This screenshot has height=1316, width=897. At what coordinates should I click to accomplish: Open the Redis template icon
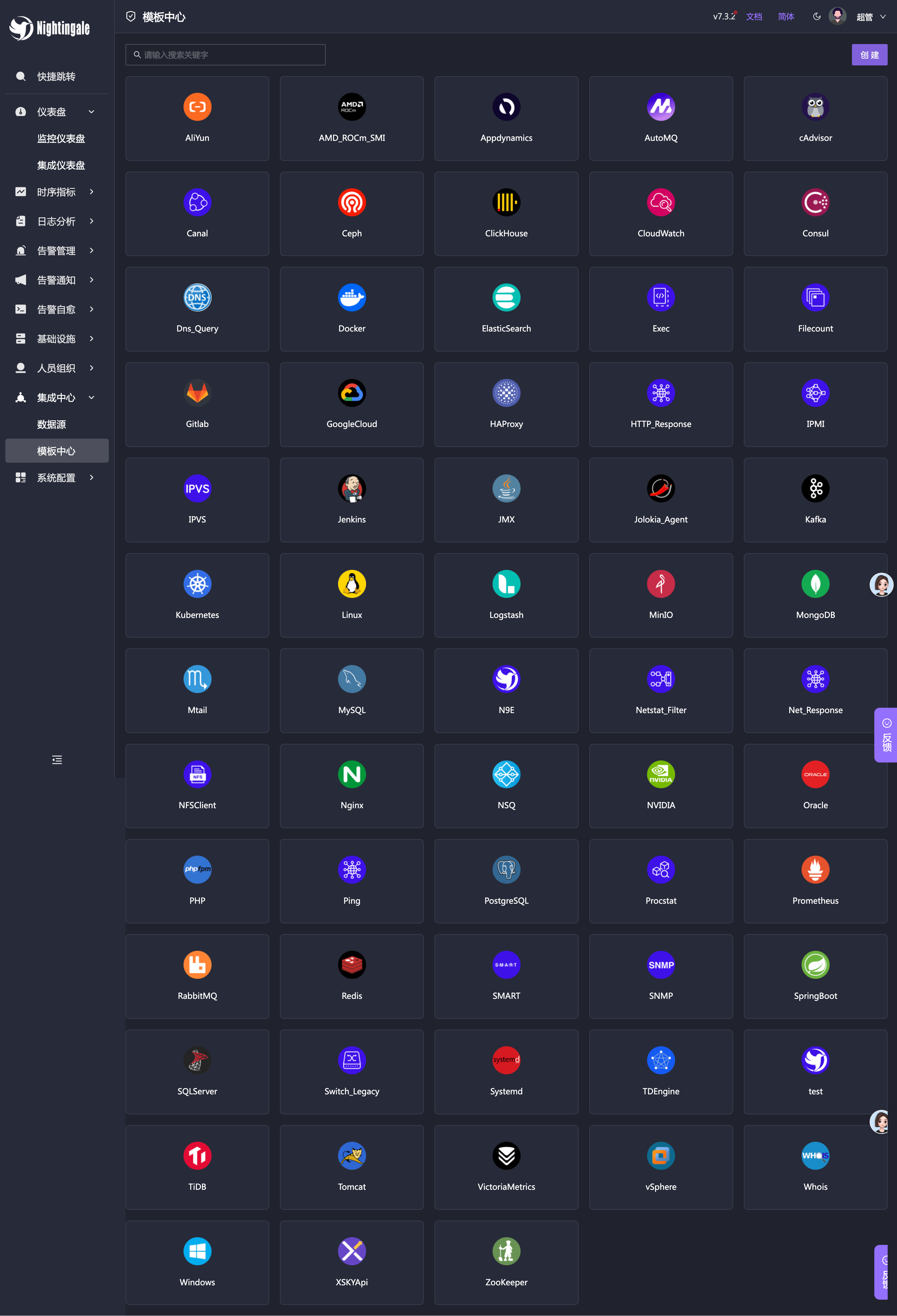coord(351,964)
